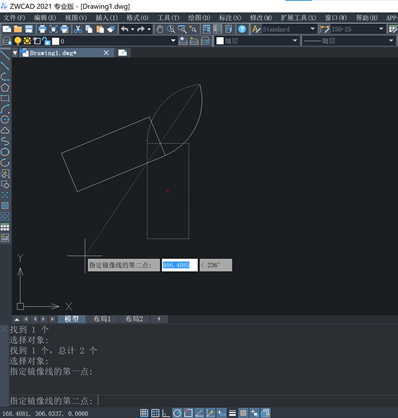
Task: Click the Print icon in toolbar
Action: pyautogui.click(x=42, y=29)
